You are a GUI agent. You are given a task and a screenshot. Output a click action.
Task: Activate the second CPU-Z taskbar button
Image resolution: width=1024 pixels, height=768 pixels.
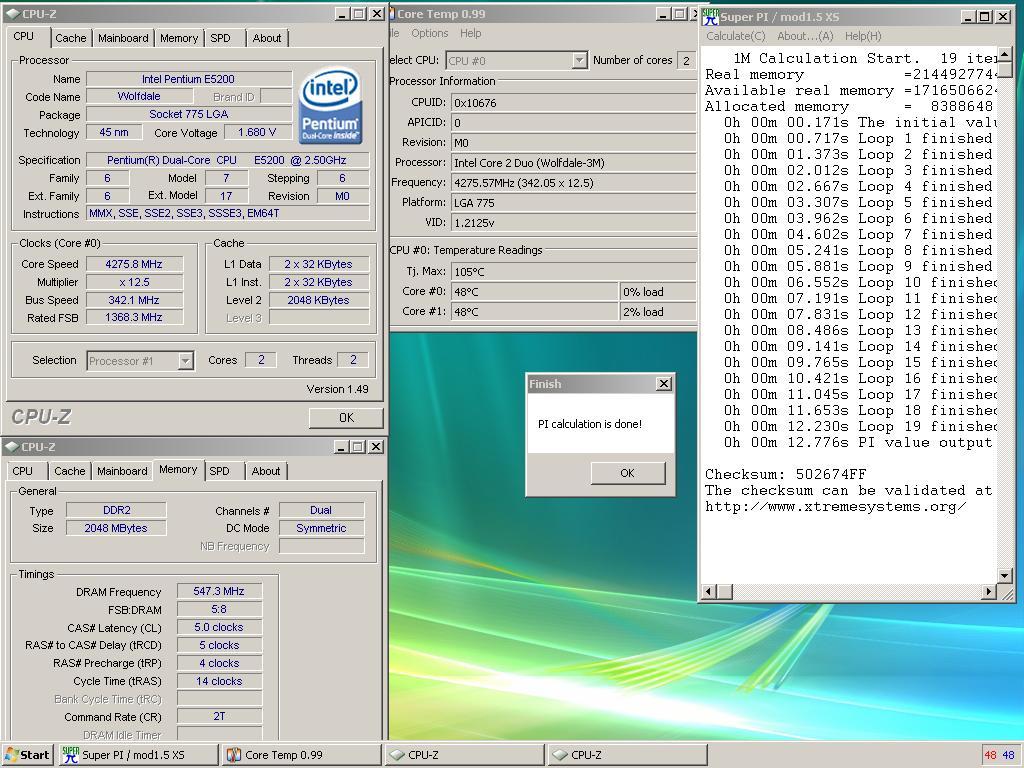tap(628, 755)
